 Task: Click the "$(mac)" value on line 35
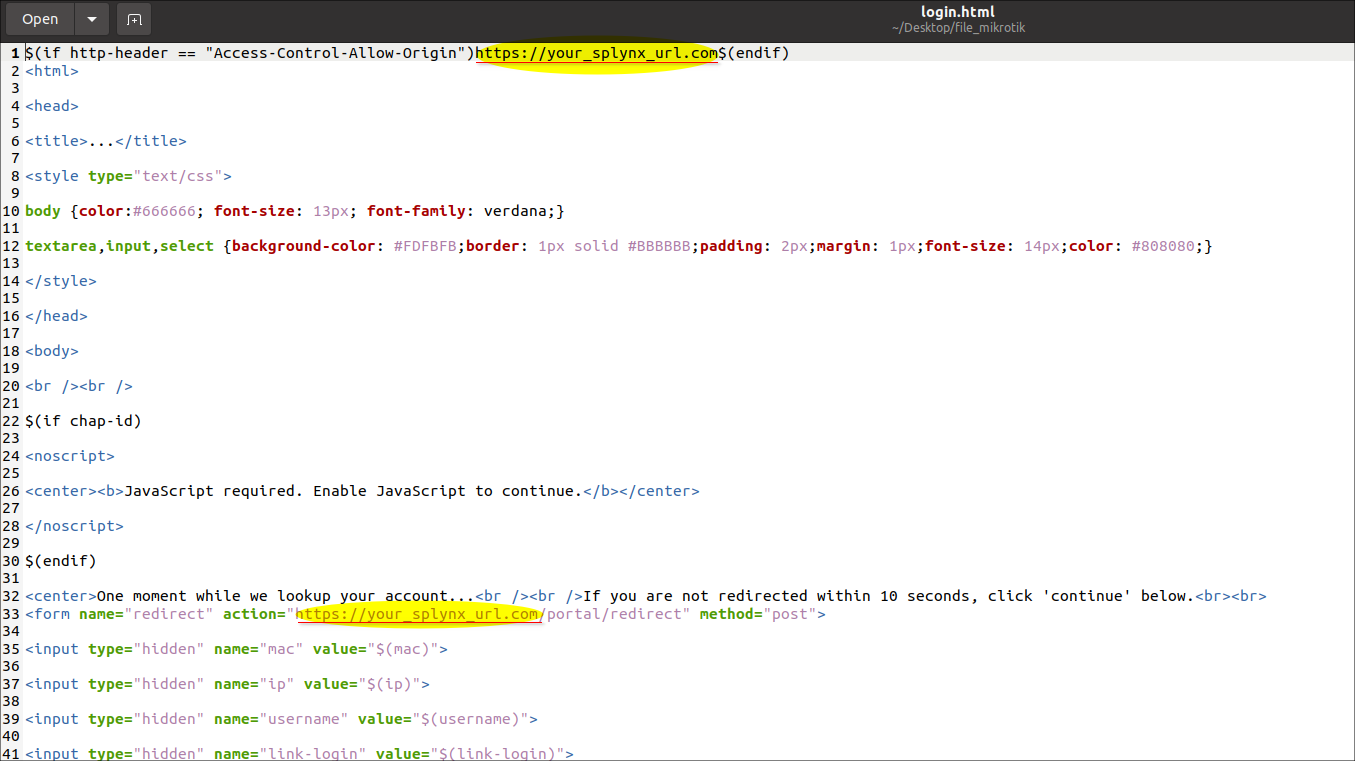407,649
